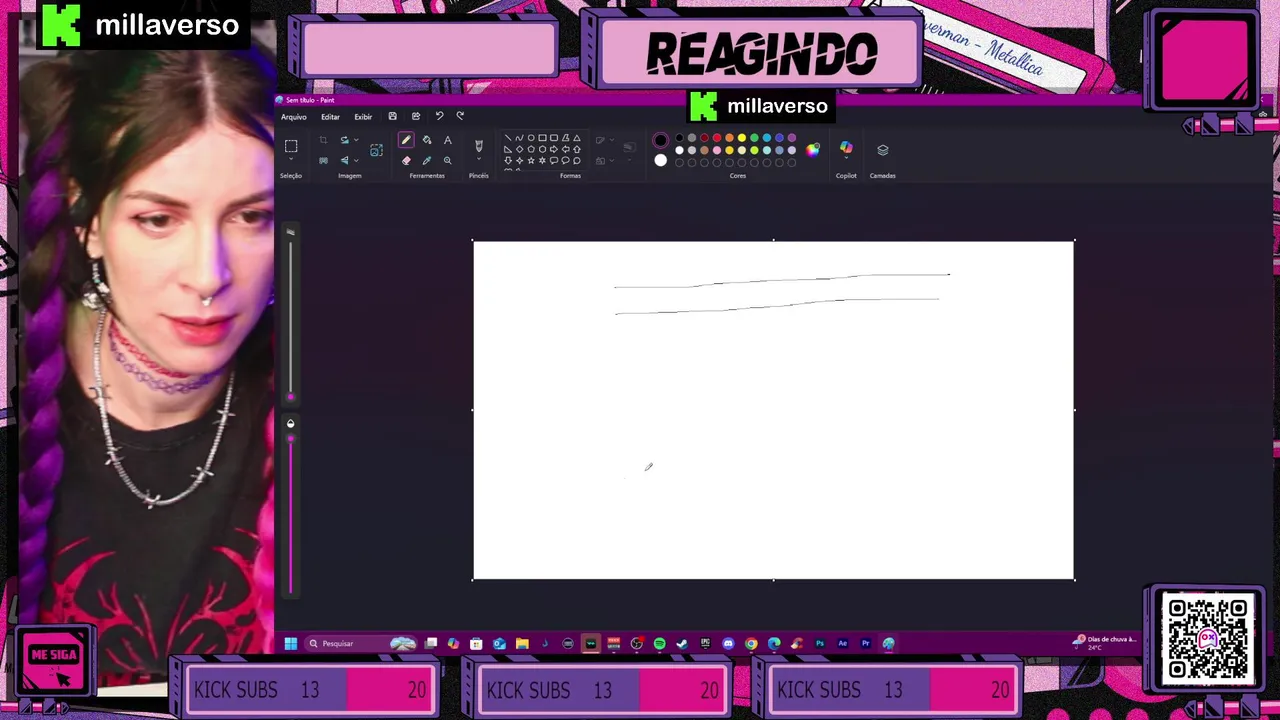Click the Redo arrow
The height and width of the screenshot is (720, 1280).
460,116
